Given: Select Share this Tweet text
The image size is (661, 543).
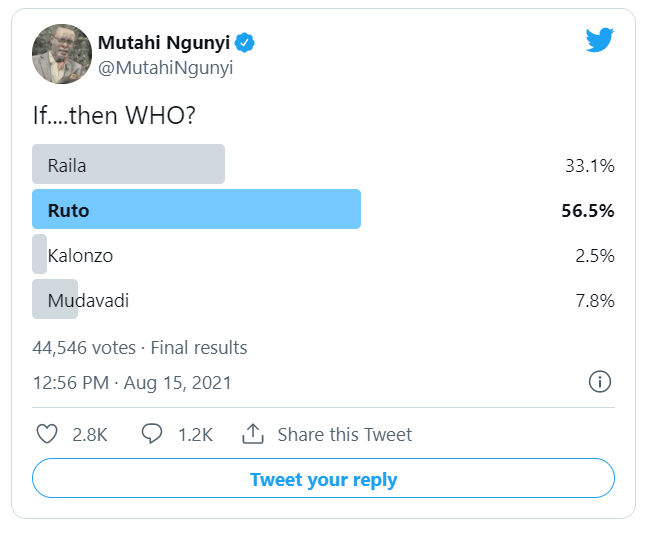Looking at the screenshot, I should pos(344,435).
